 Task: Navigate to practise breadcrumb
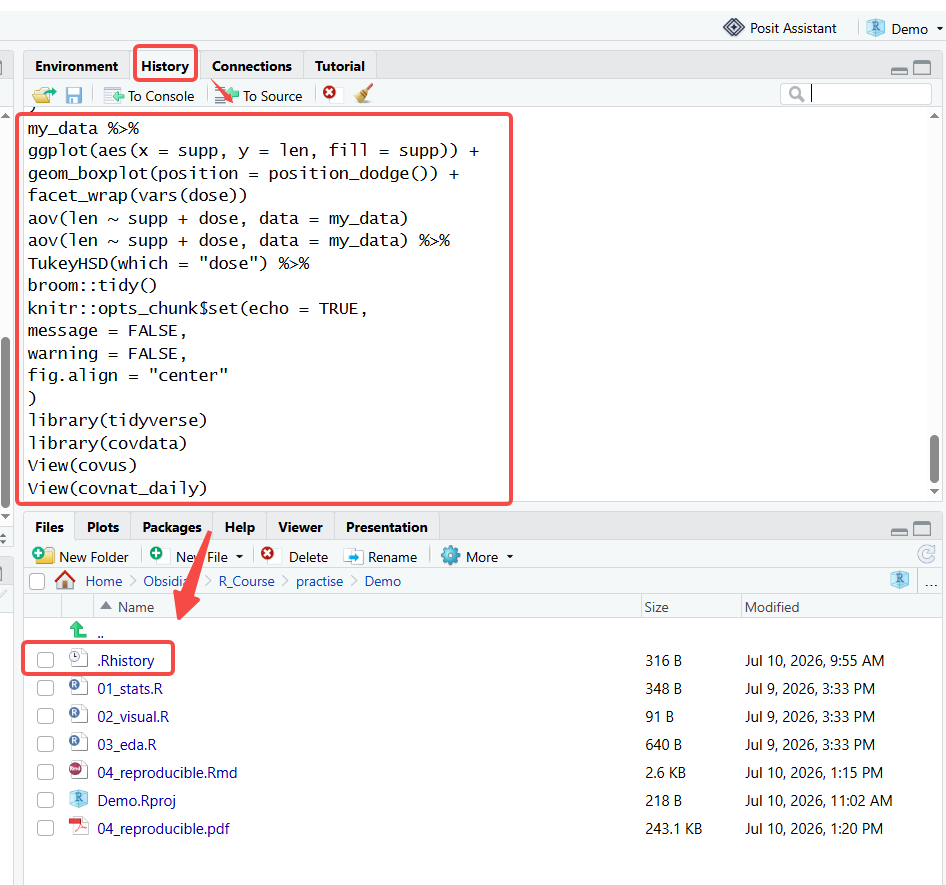coord(319,582)
